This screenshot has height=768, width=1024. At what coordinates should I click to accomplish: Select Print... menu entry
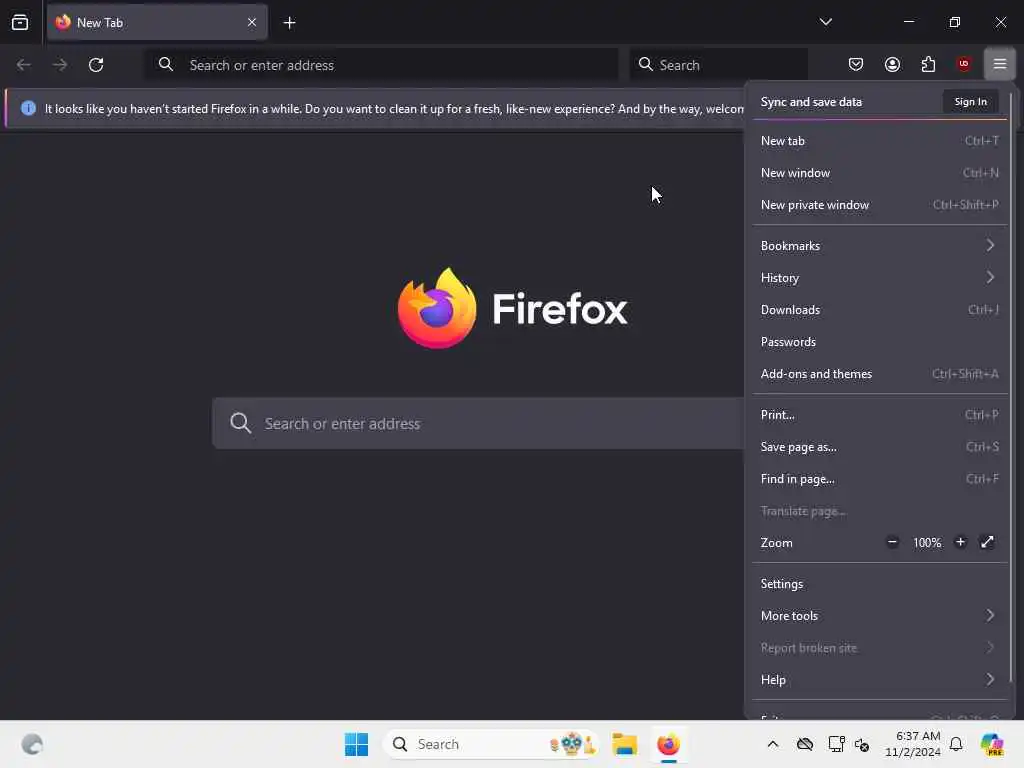[879, 415]
